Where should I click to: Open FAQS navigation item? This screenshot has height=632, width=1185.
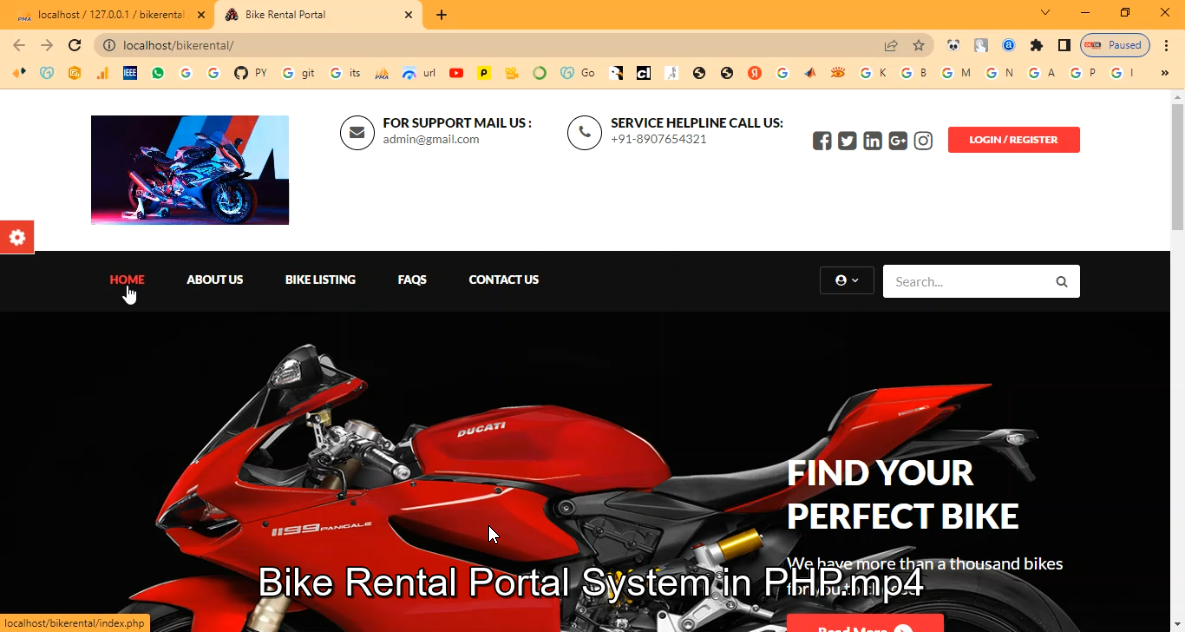[x=412, y=280]
